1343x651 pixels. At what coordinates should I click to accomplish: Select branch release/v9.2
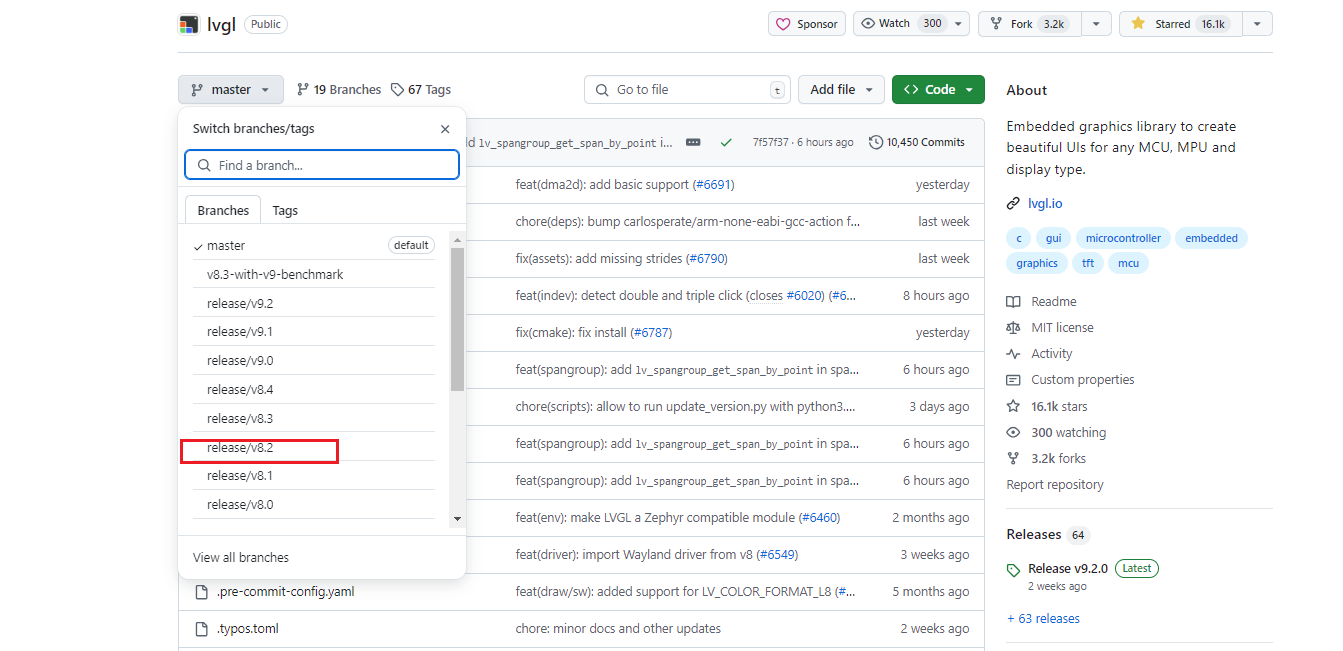(x=313, y=304)
